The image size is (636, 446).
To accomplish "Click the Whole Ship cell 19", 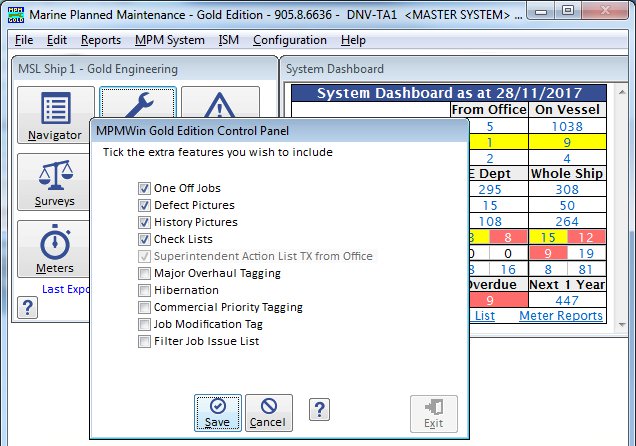I will [587, 253].
